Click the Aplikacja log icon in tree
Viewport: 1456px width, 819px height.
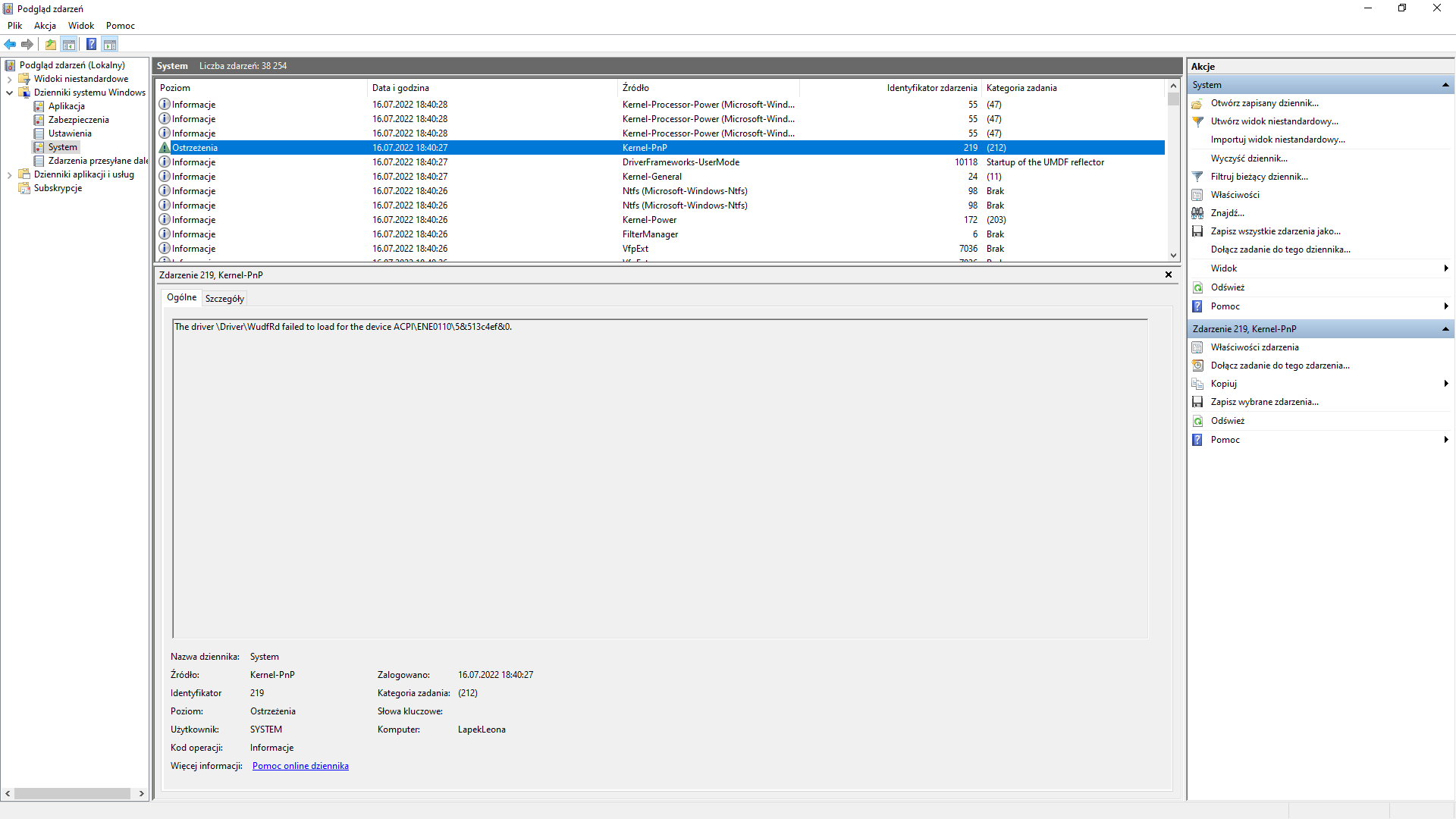click(39, 106)
